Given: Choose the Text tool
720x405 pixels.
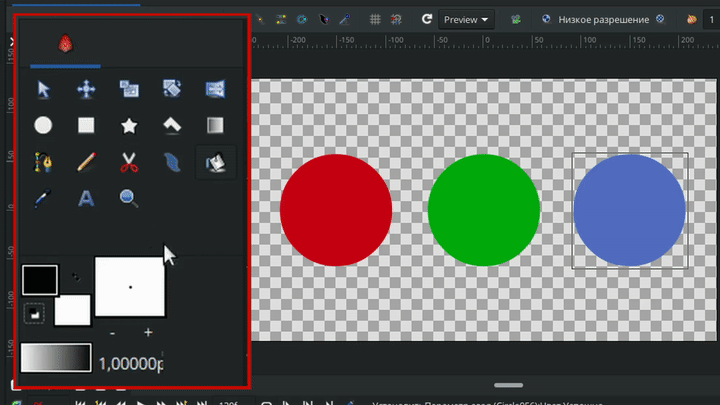Looking at the screenshot, I should (x=86, y=198).
